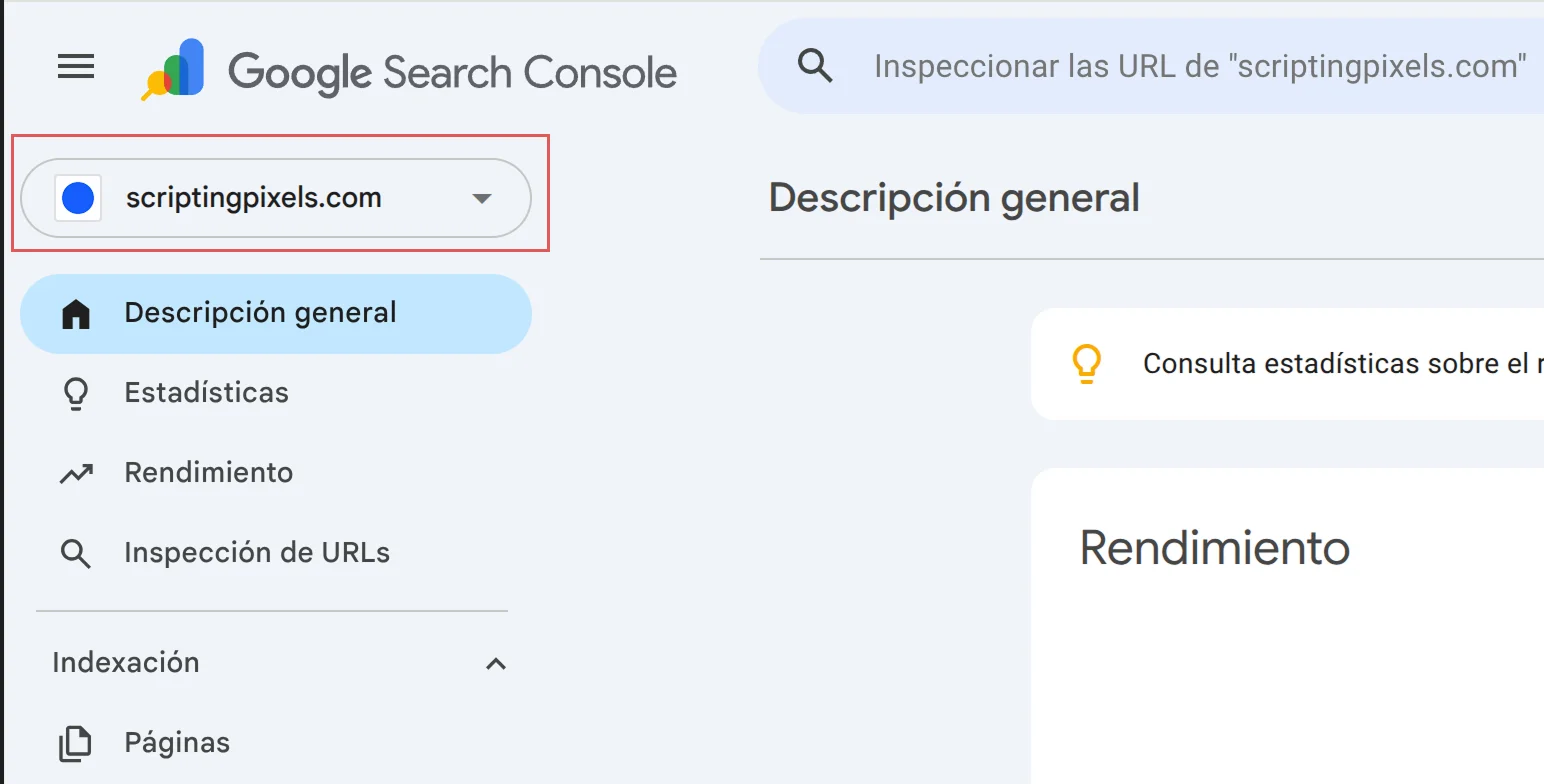
Task: Open Estadísticas in the sidebar
Action: [276, 393]
